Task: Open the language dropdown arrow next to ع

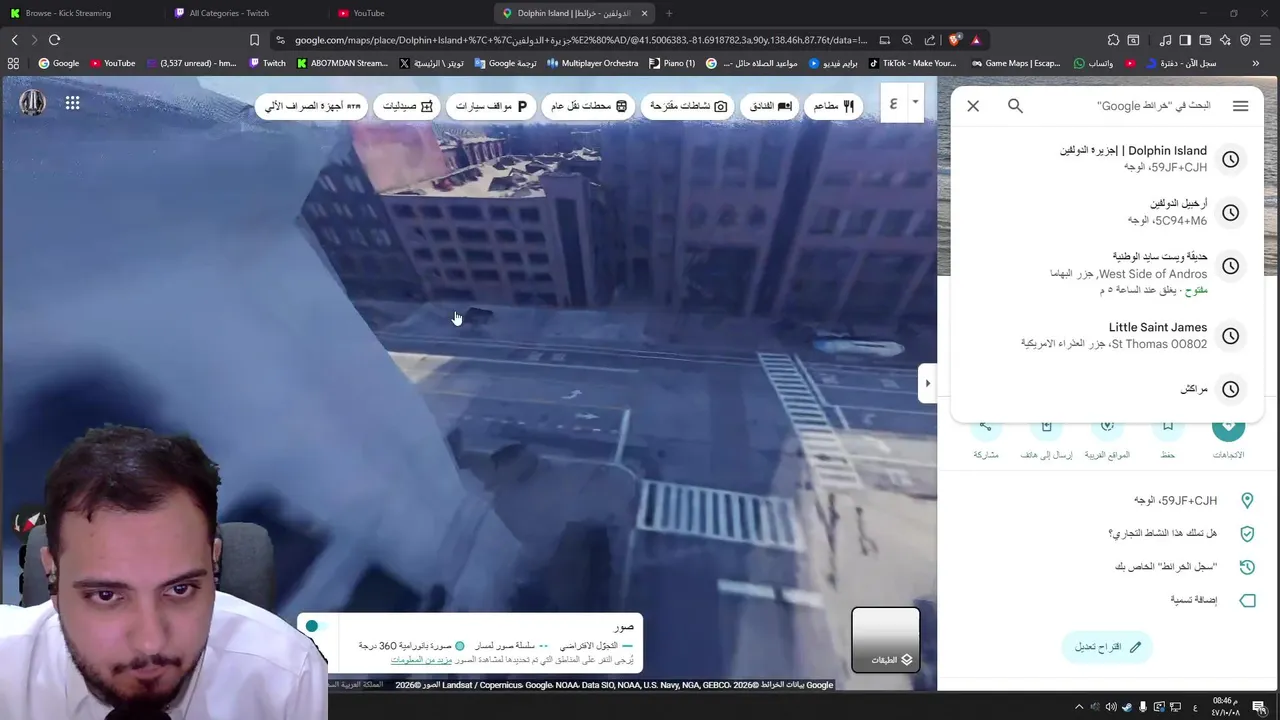Action: [914, 103]
